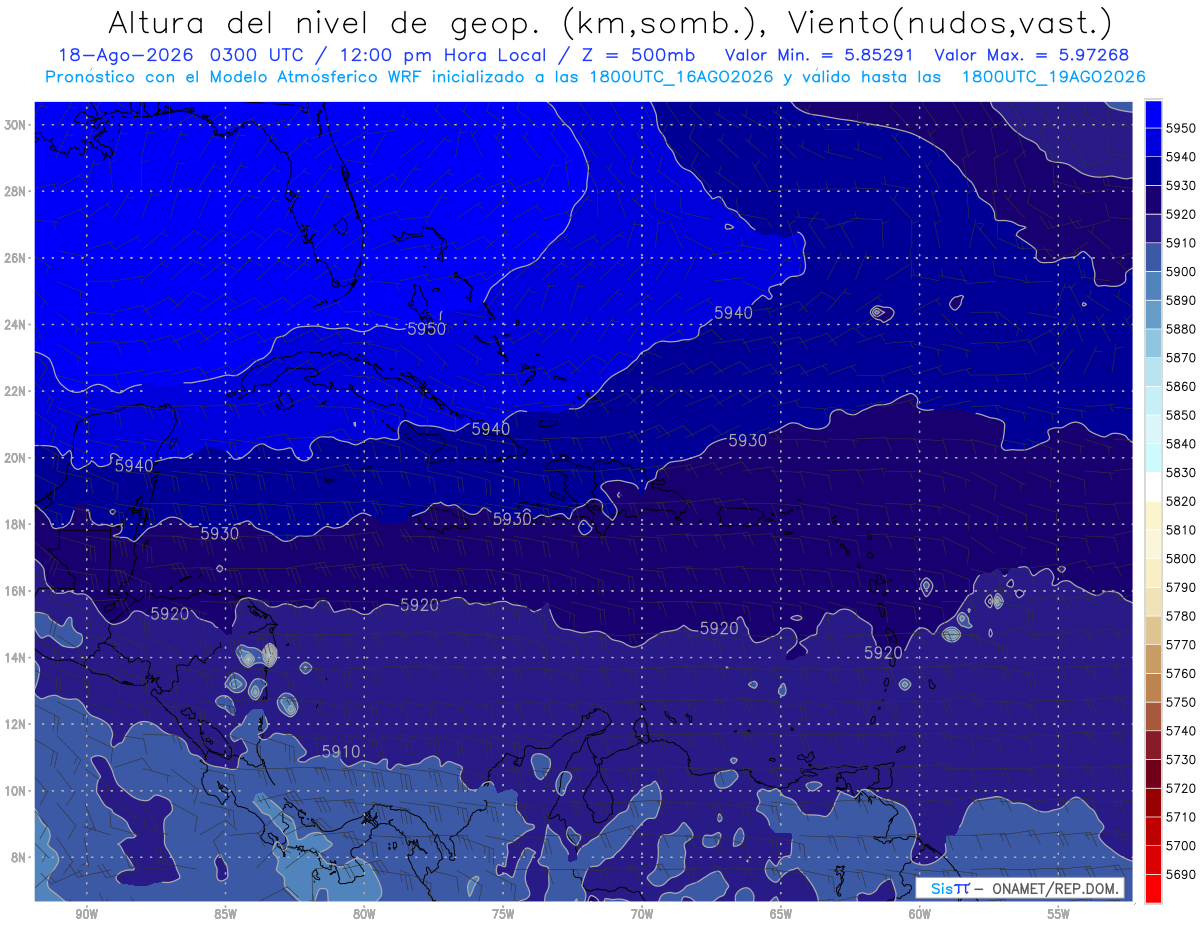
Task: Click the dark navy colorbar swatch between 5920 and 5930
Action: 1153,200
